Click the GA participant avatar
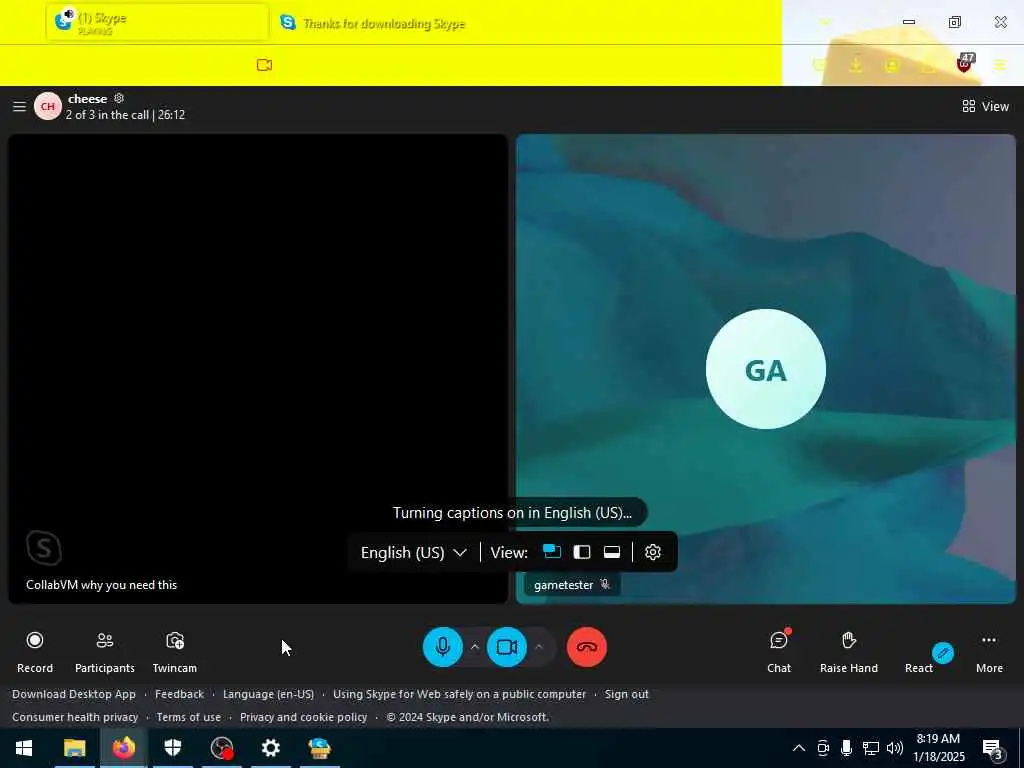Viewport: 1024px width, 768px height. pos(765,369)
